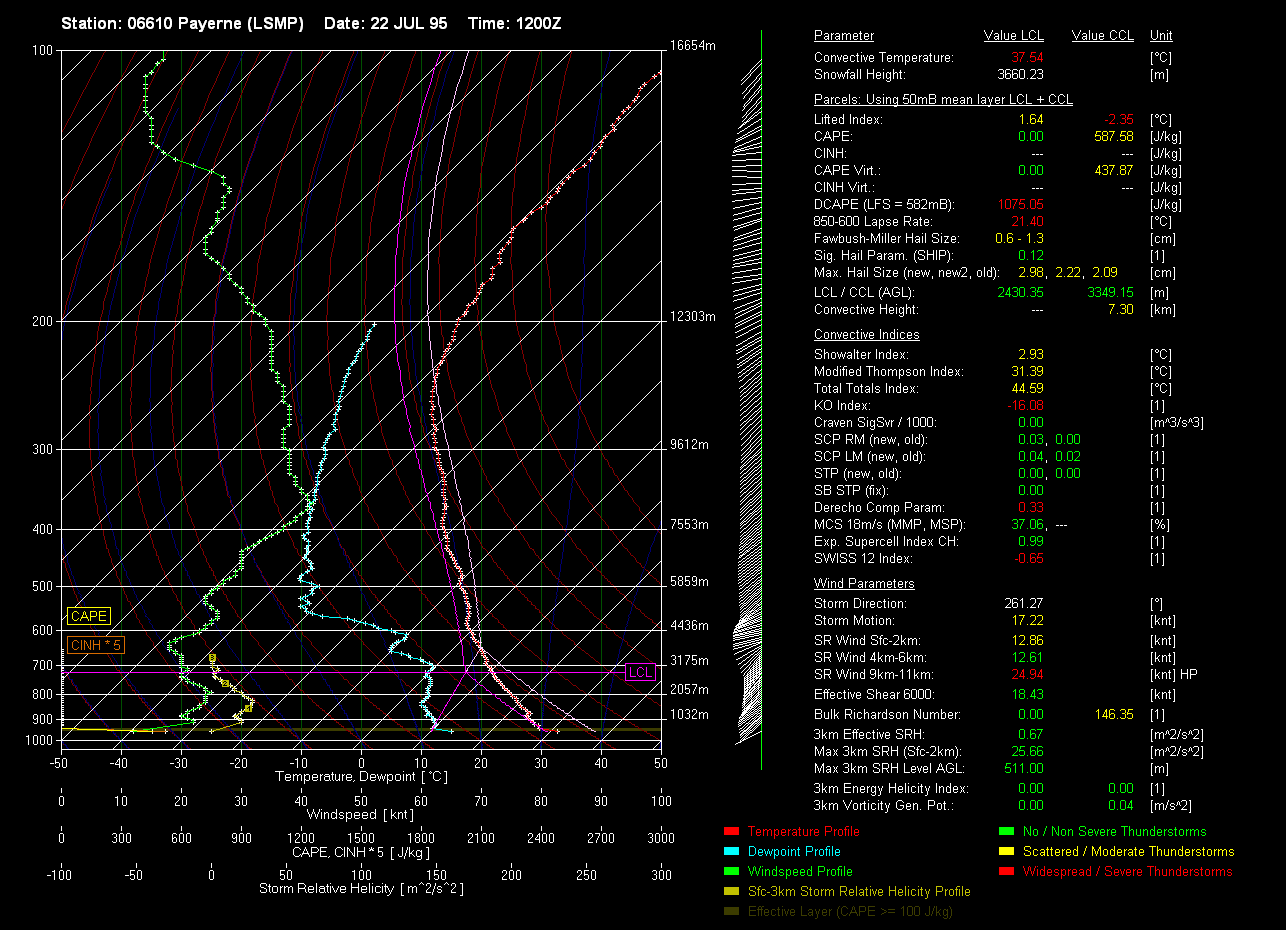
Task: Click the Storm Relative Helicity Profile legend swatch
Action: [x=729, y=891]
